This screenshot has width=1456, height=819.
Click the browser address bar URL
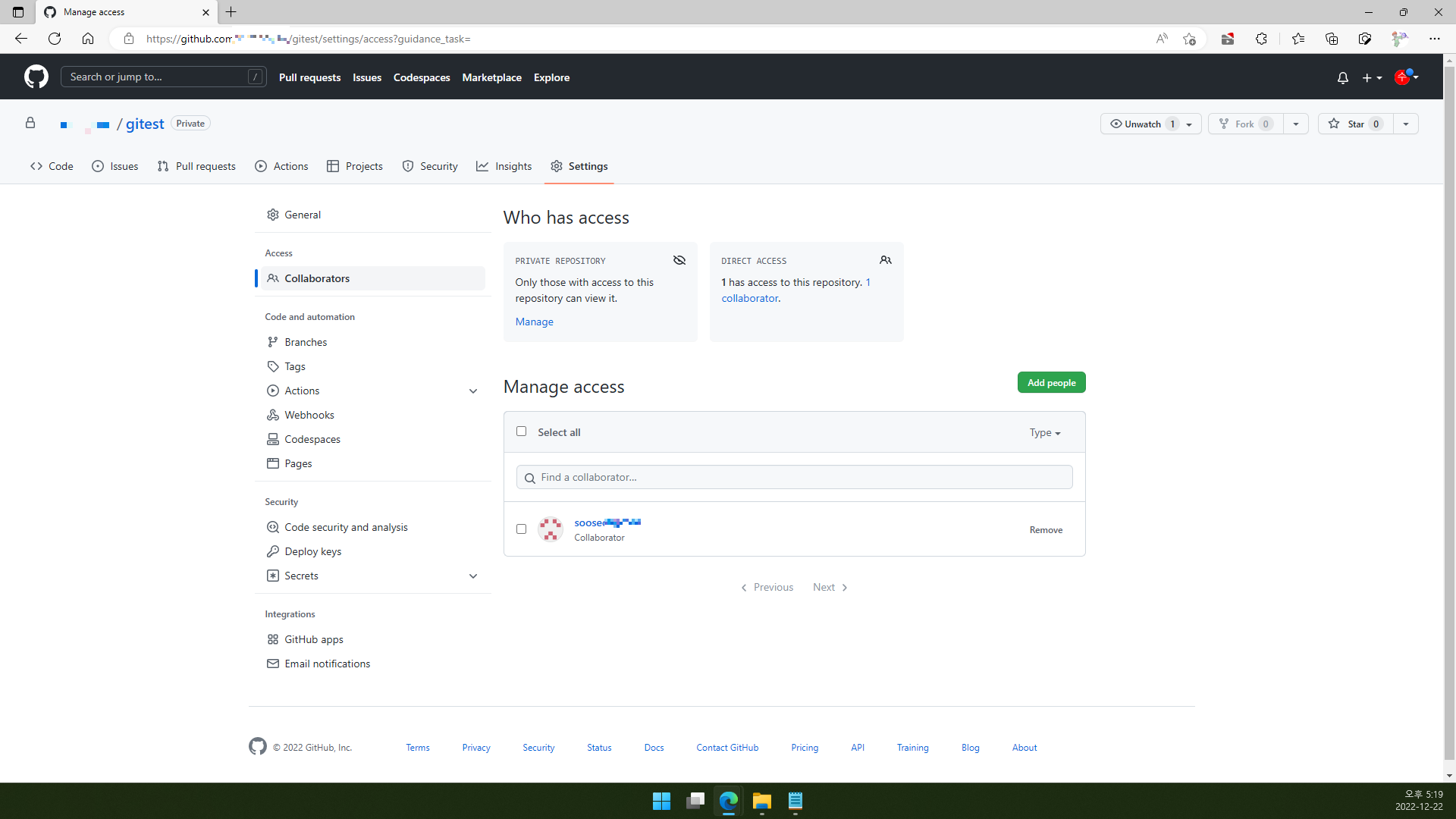click(308, 39)
